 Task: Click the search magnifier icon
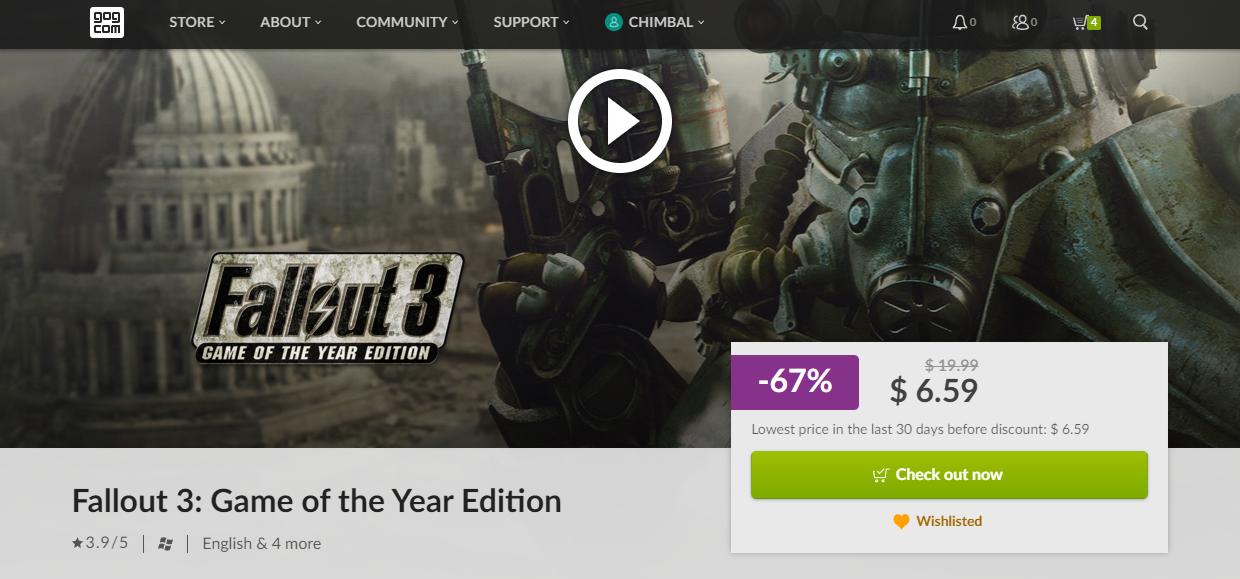[x=1140, y=22]
